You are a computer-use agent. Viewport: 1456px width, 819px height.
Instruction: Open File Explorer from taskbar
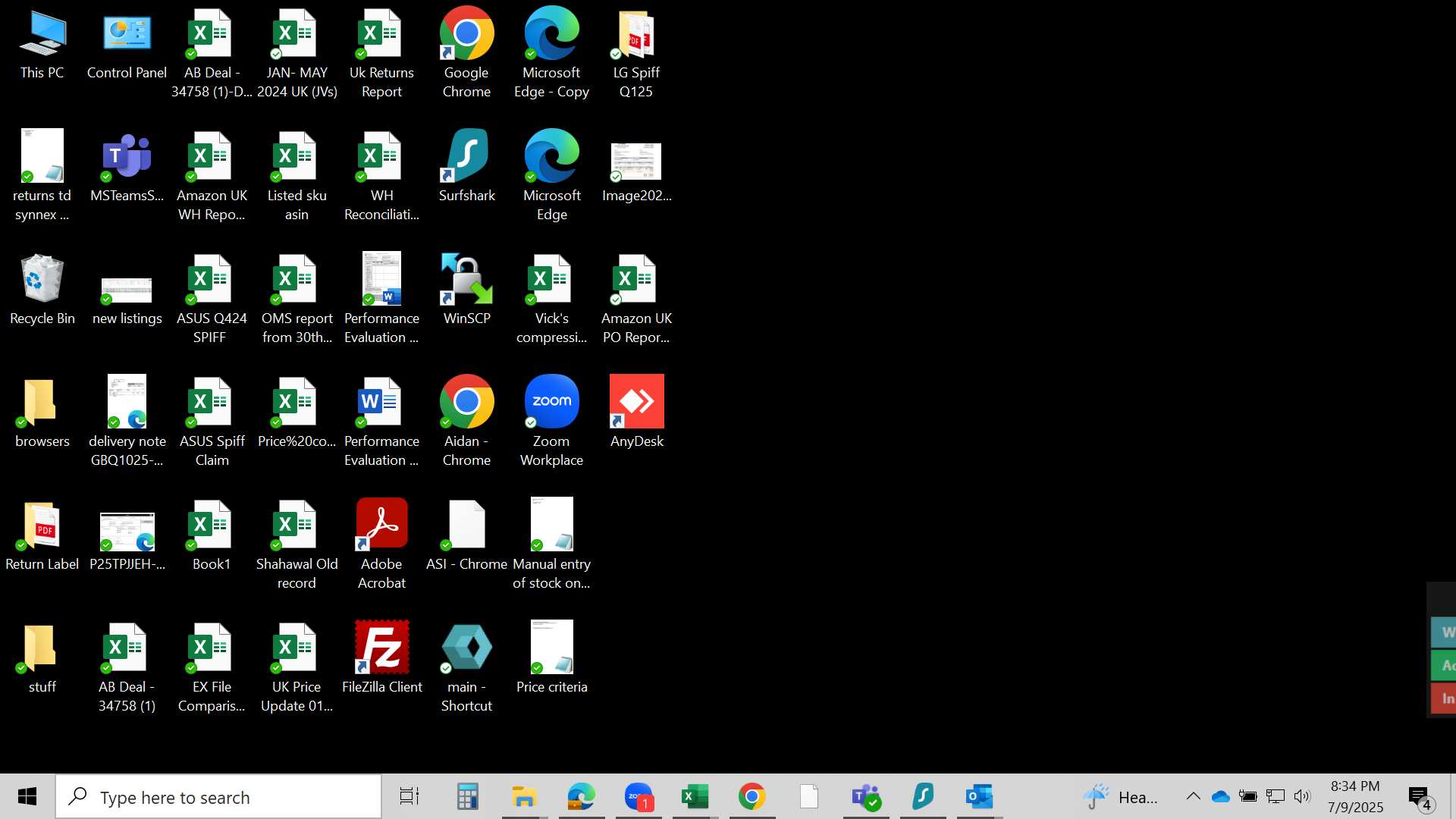[x=524, y=796]
